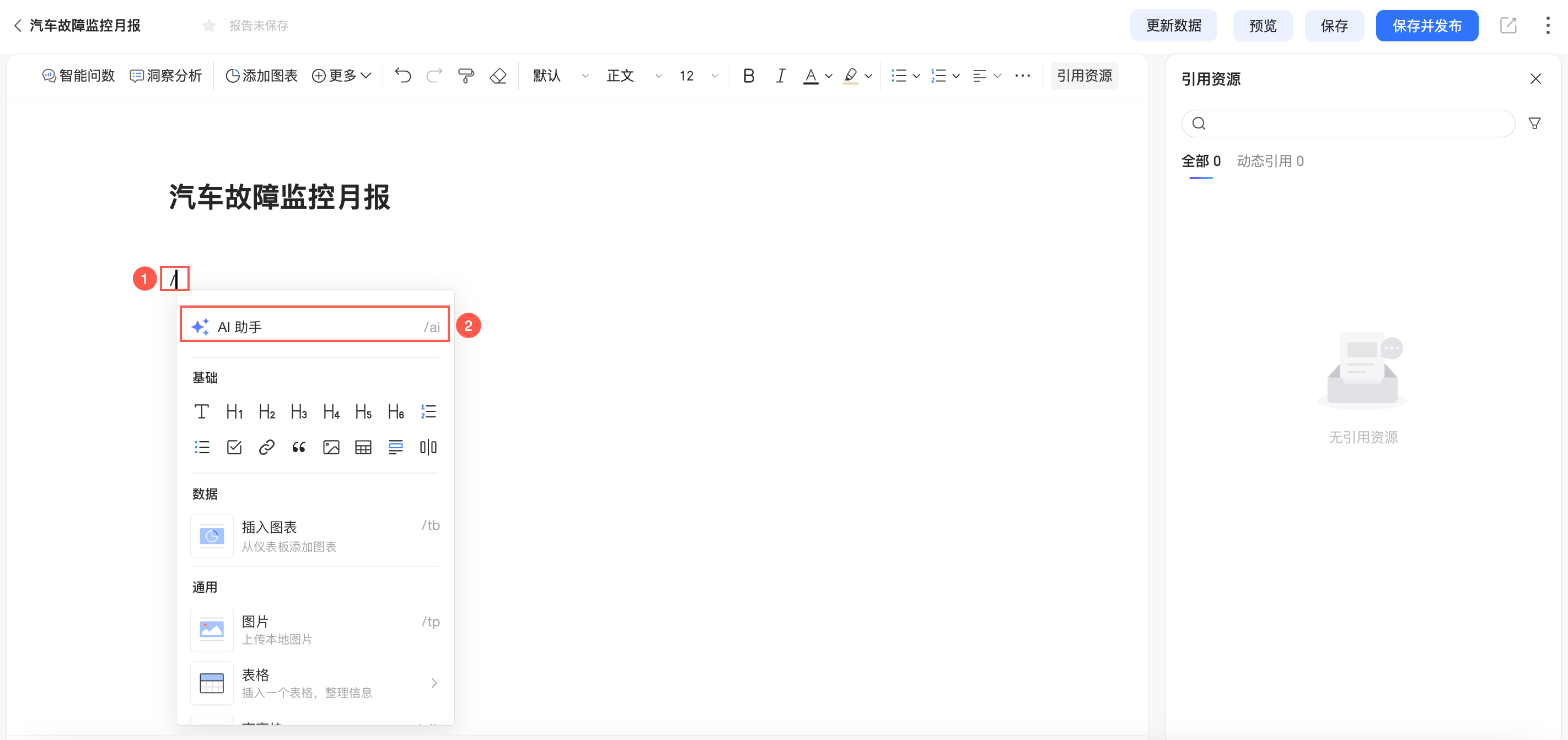Insert ordered list from slash menu
This screenshot has width=1568, height=740.
(428, 412)
